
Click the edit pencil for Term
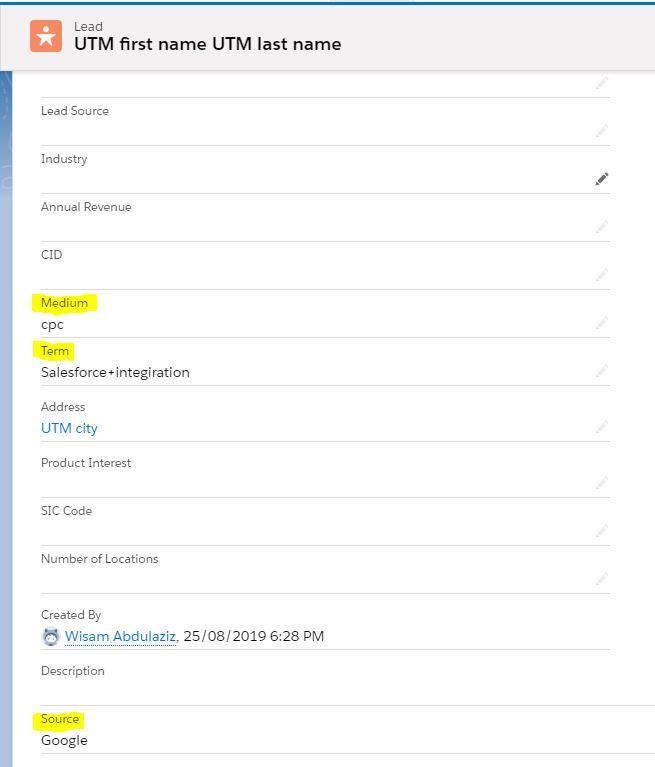click(602, 371)
